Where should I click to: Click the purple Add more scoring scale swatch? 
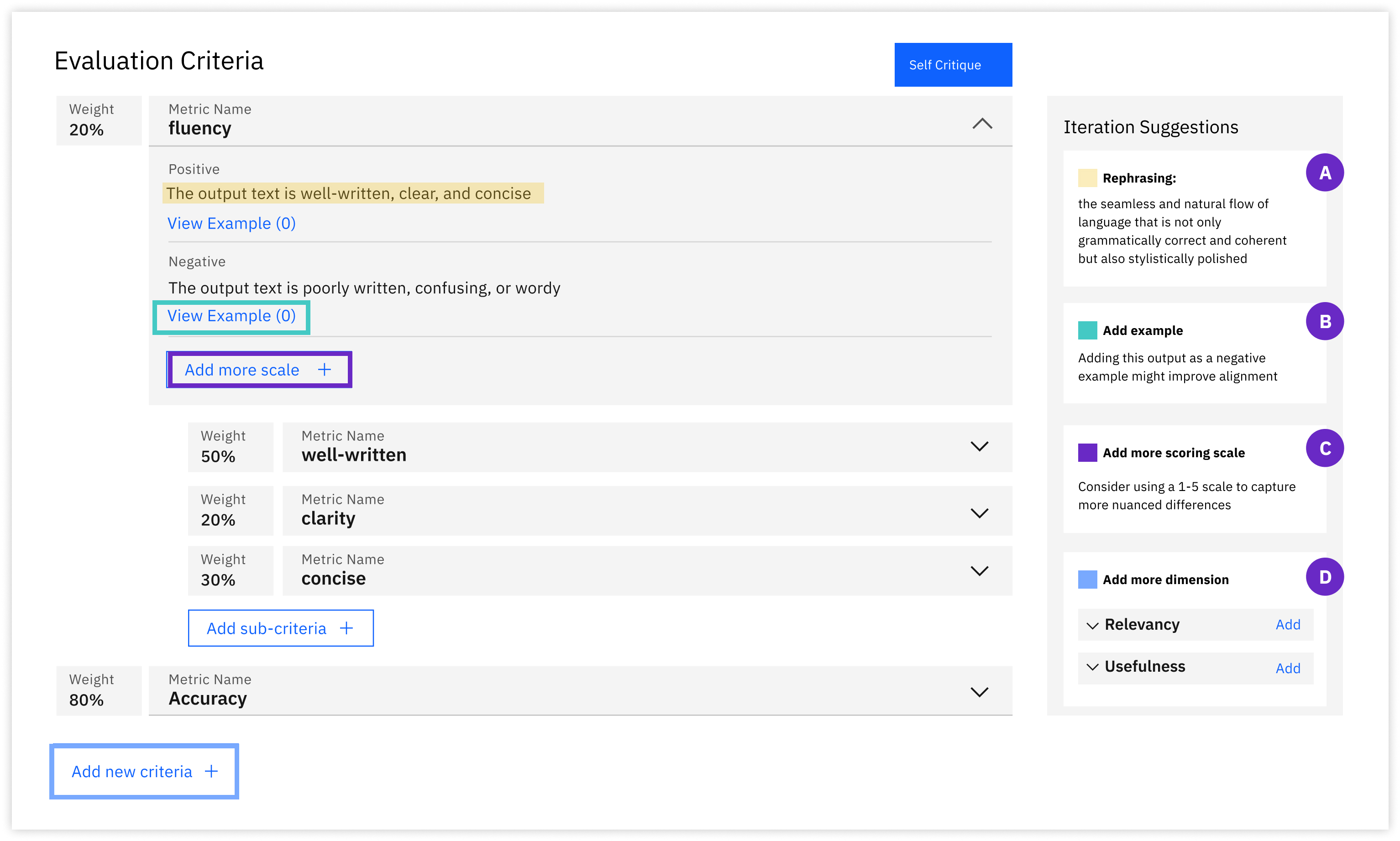pyautogui.click(x=1087, y=452)
